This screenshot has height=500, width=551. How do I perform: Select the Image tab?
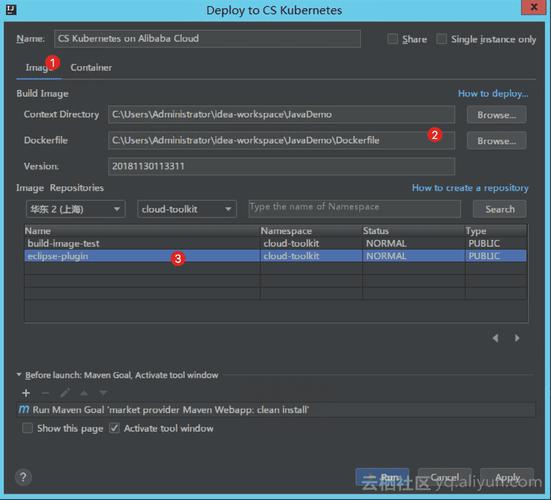[x=39, y=67]
